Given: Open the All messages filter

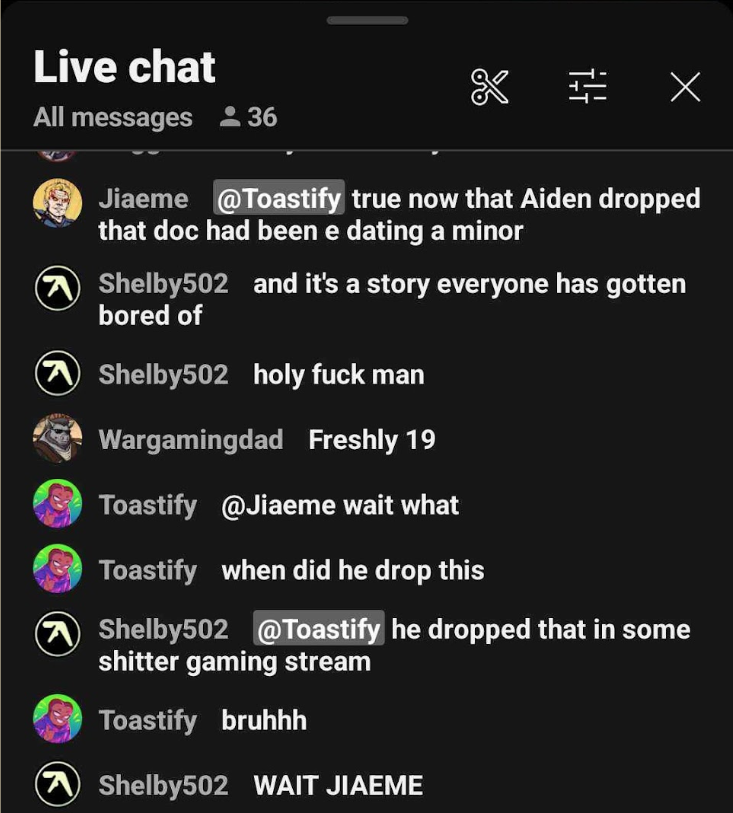Looking at the screenshot, I should coord(113,117).
